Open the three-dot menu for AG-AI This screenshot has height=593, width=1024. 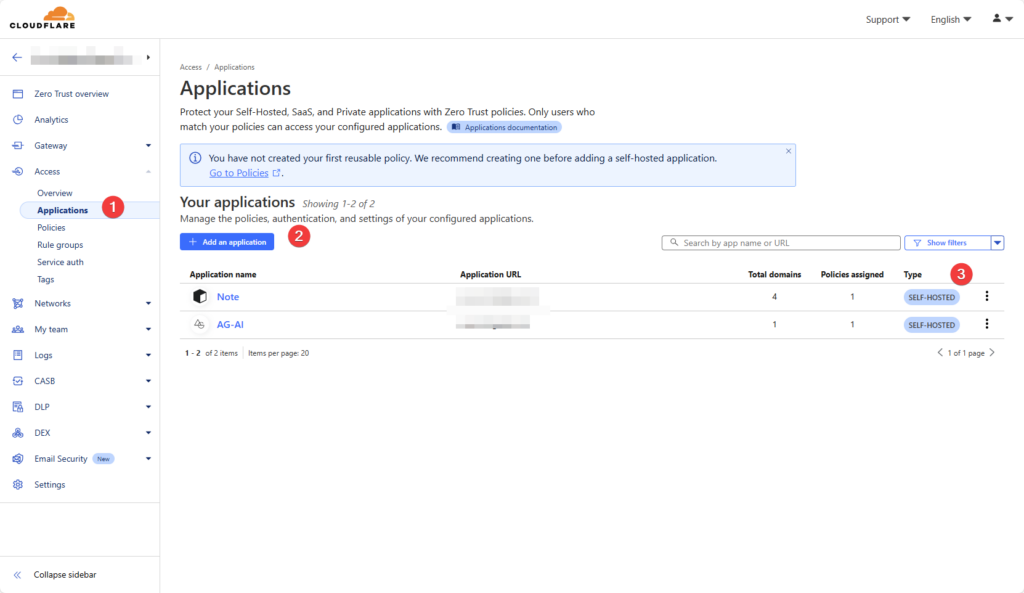click(x=987, y=324)
